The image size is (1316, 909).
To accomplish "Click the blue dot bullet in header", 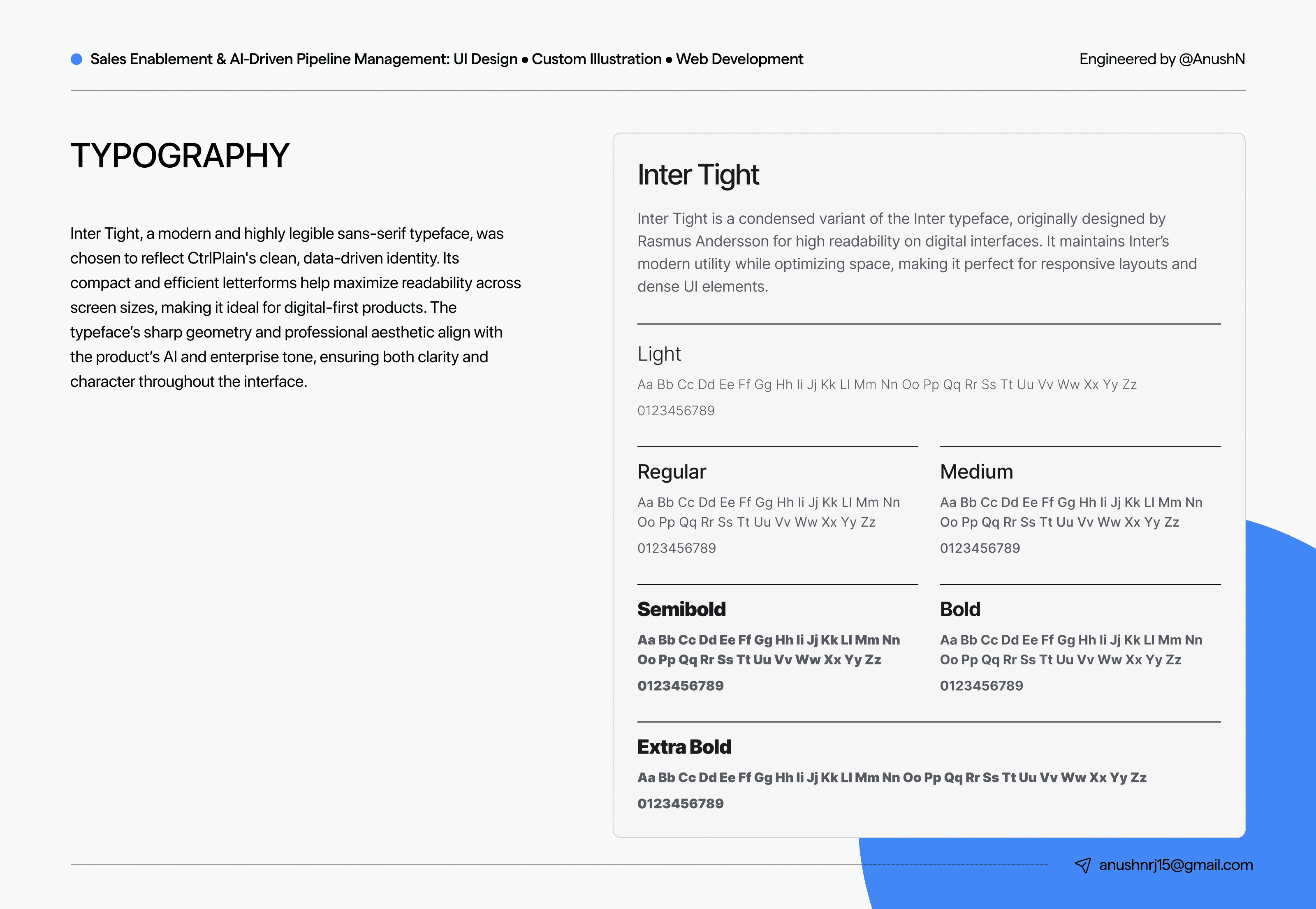I will pos(76,59).
